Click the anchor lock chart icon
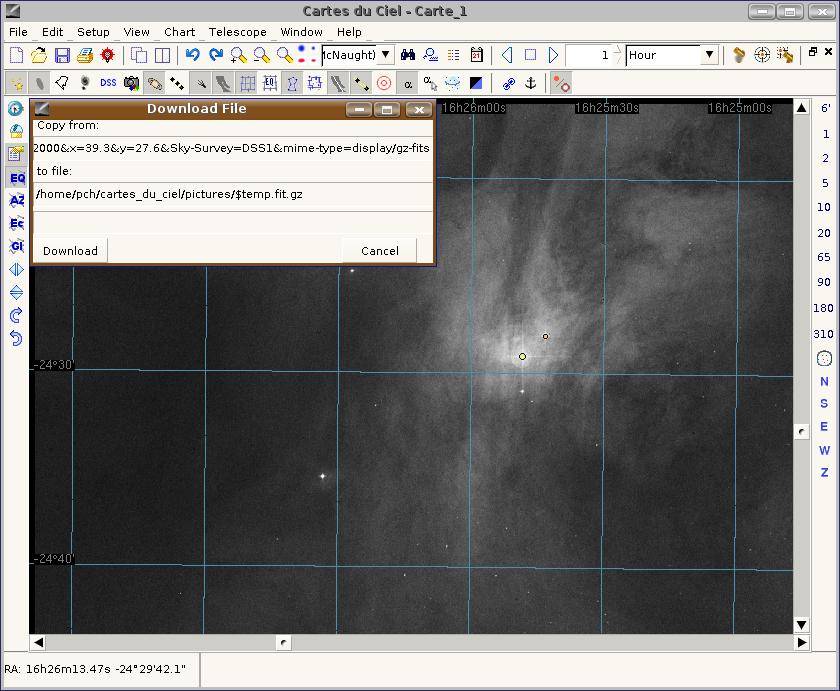840x691 pixels. coord(530,82)
